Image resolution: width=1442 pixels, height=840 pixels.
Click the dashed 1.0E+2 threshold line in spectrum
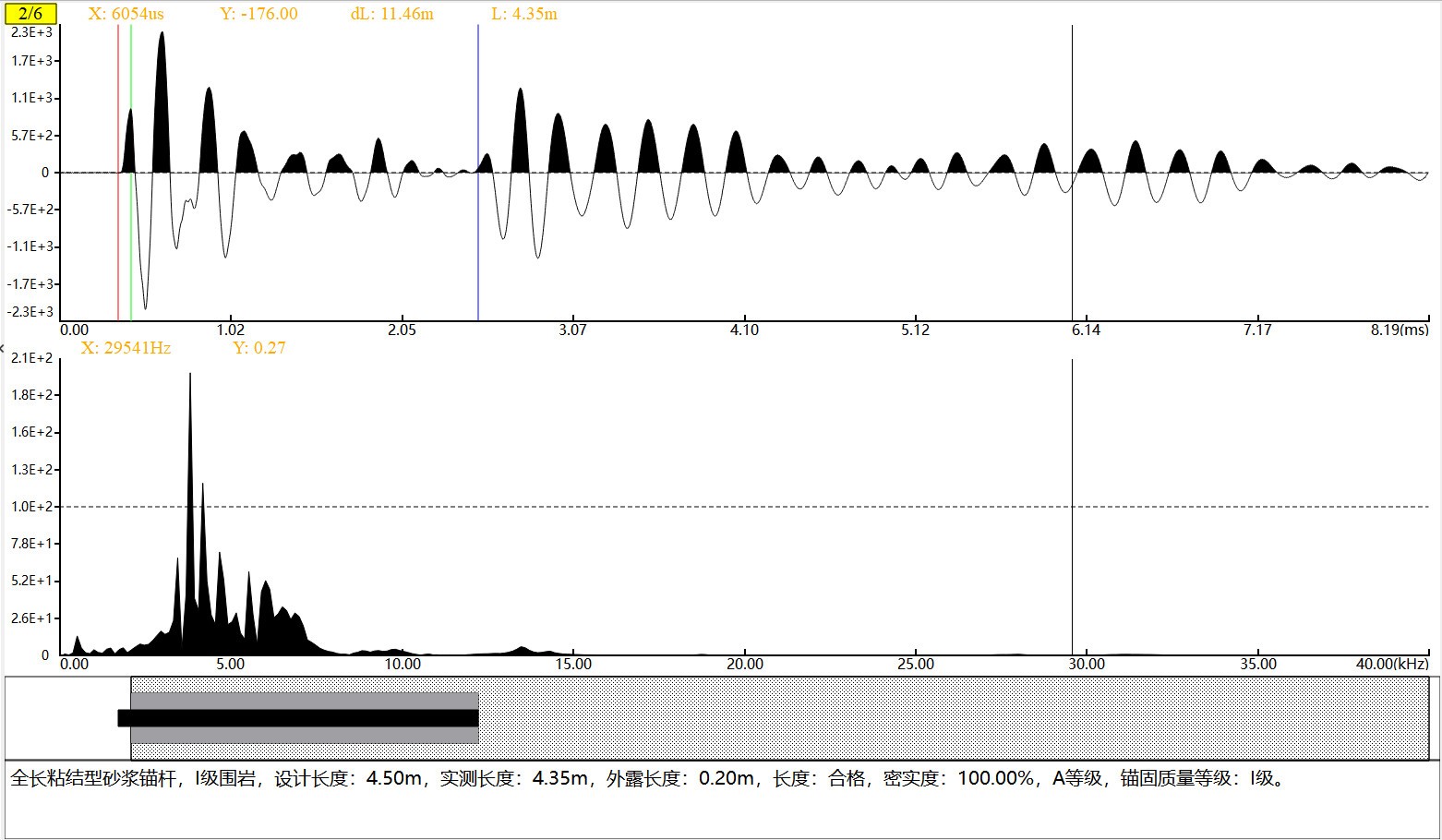(x=739, y=507)
